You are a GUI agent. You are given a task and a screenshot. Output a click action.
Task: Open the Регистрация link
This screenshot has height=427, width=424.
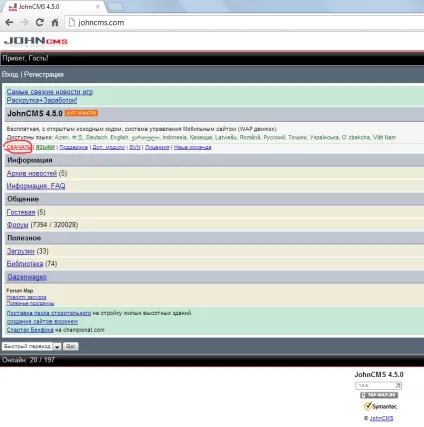[44, 74]
